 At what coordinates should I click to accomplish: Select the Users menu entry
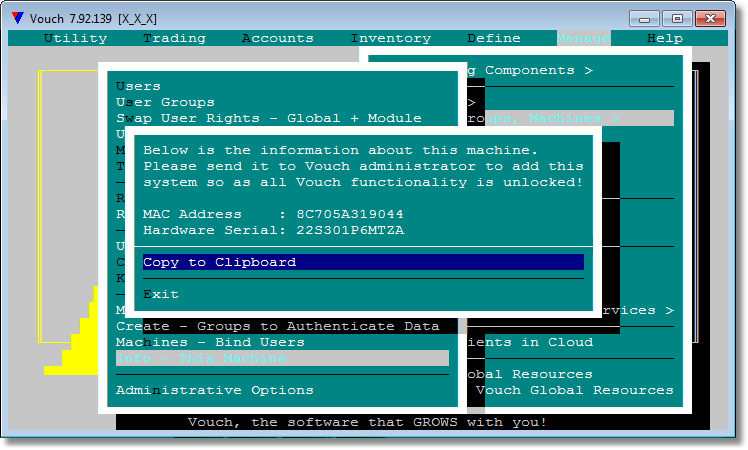point(138,86)
